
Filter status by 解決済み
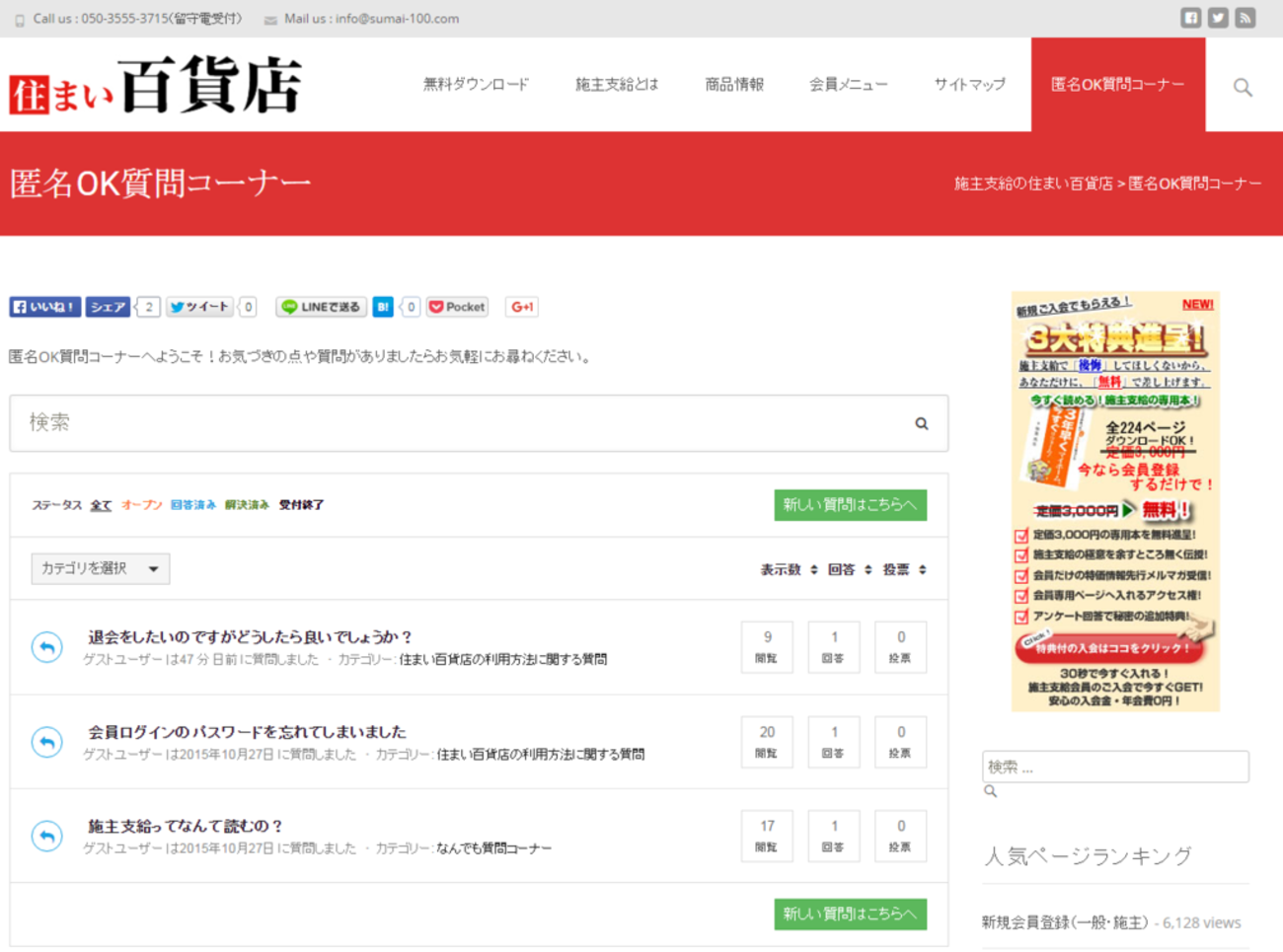247,505
